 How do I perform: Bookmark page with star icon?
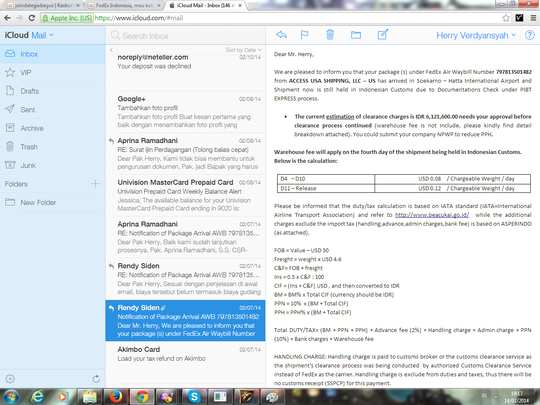tap(506, 18)
